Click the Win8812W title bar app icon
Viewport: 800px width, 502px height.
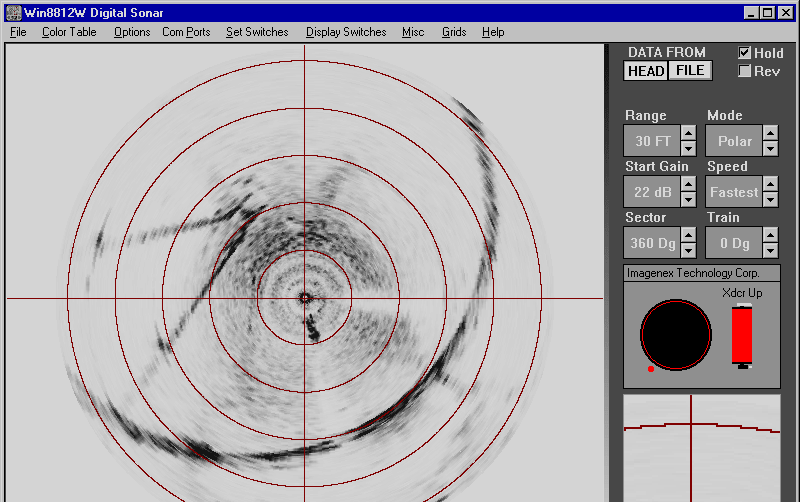(x=14, y=12)
